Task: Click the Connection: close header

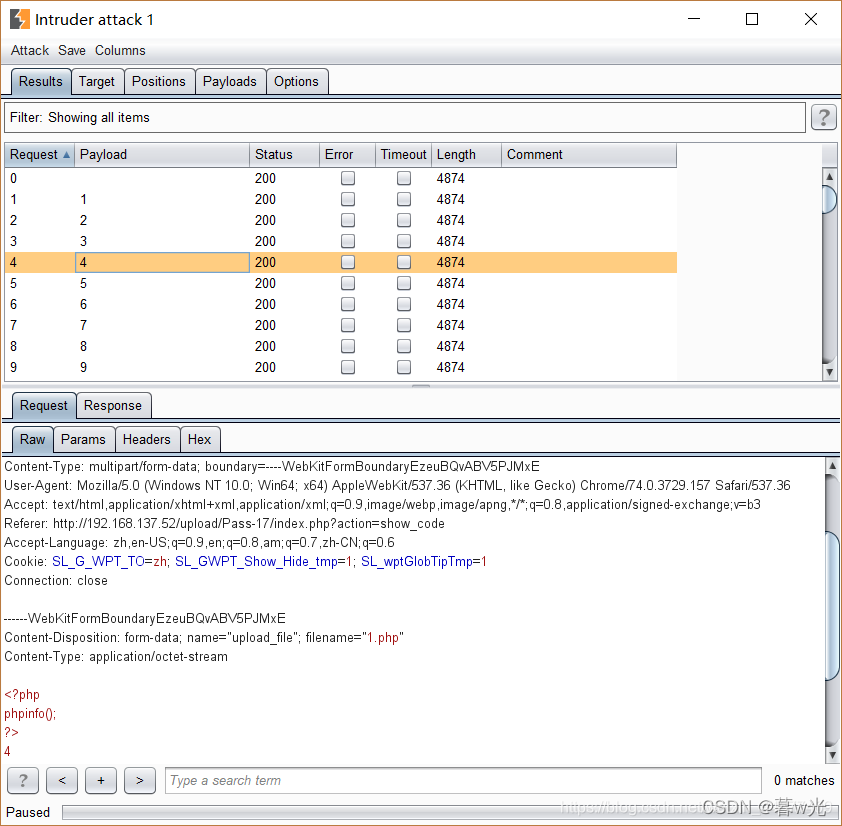Action: tap(56, 581)
